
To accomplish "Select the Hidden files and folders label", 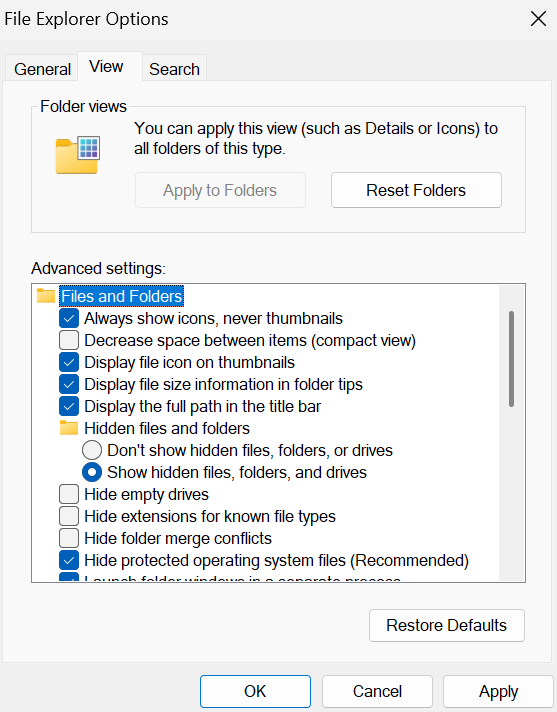I will (167, 428).
